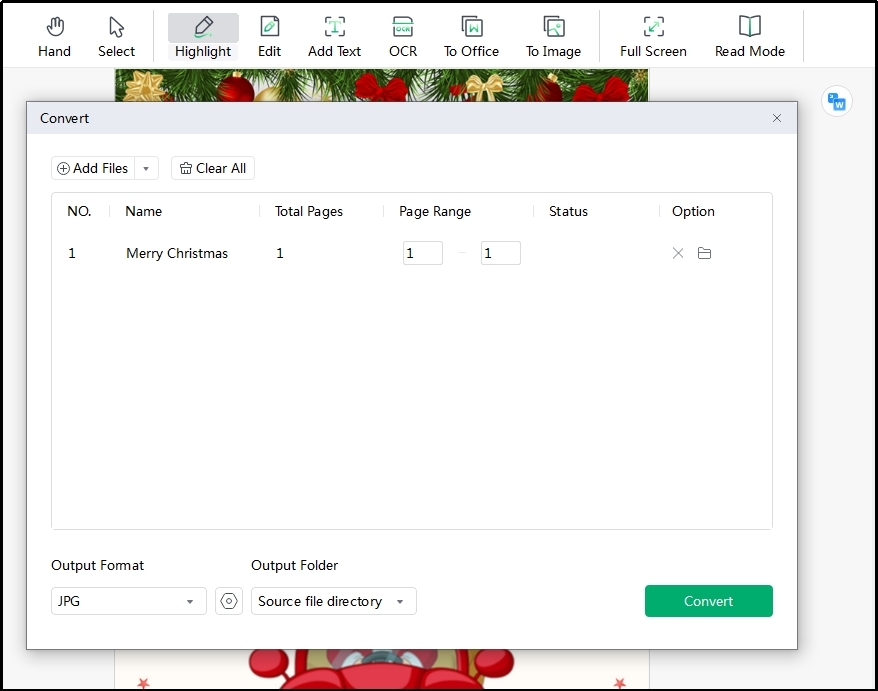This screenshot has width=878, height=691.
Task: Expand the Add Files dropdown arrow
Action: coord(146,169)
